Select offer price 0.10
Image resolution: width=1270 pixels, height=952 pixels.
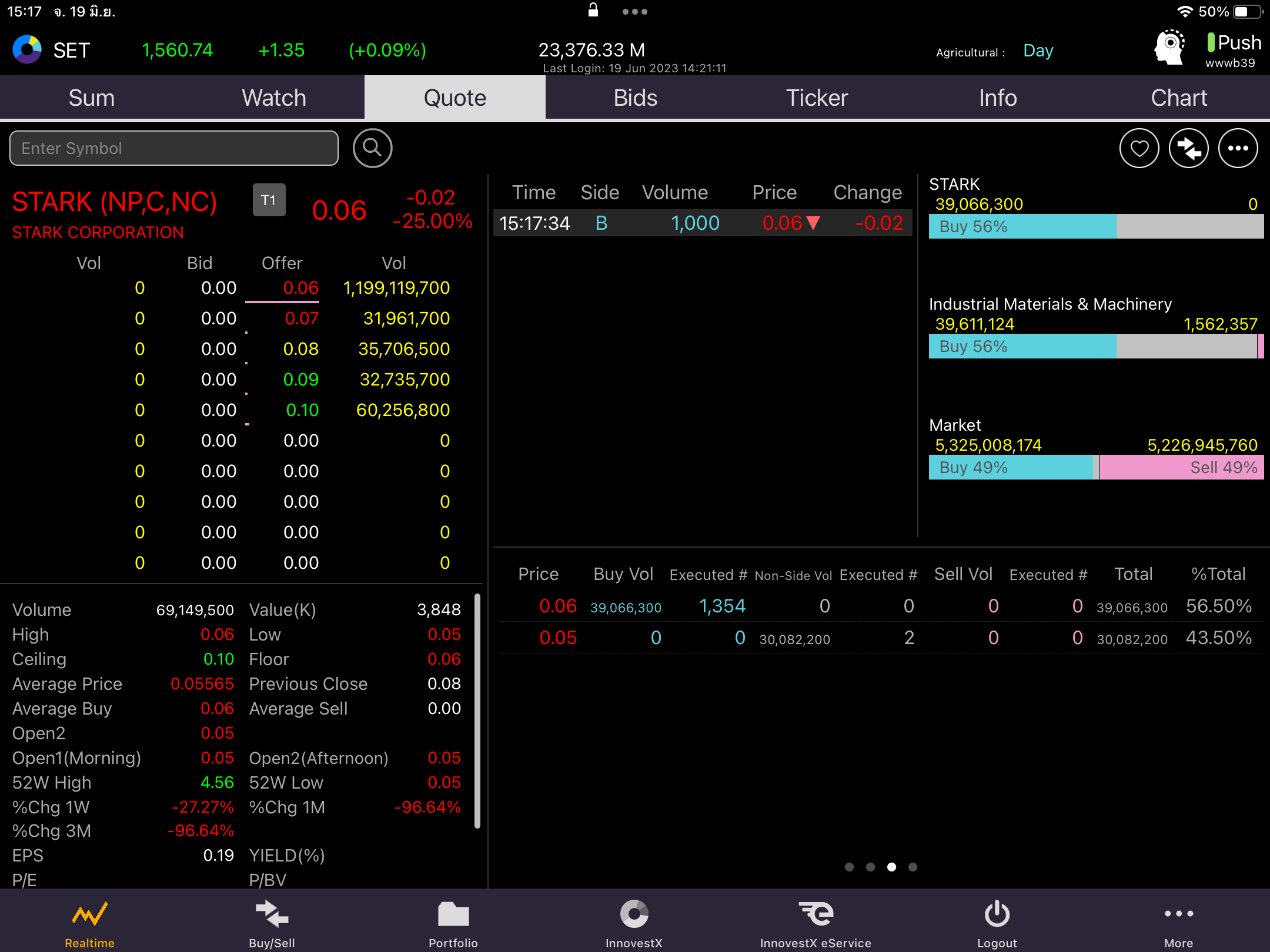(x=302, y=410)
